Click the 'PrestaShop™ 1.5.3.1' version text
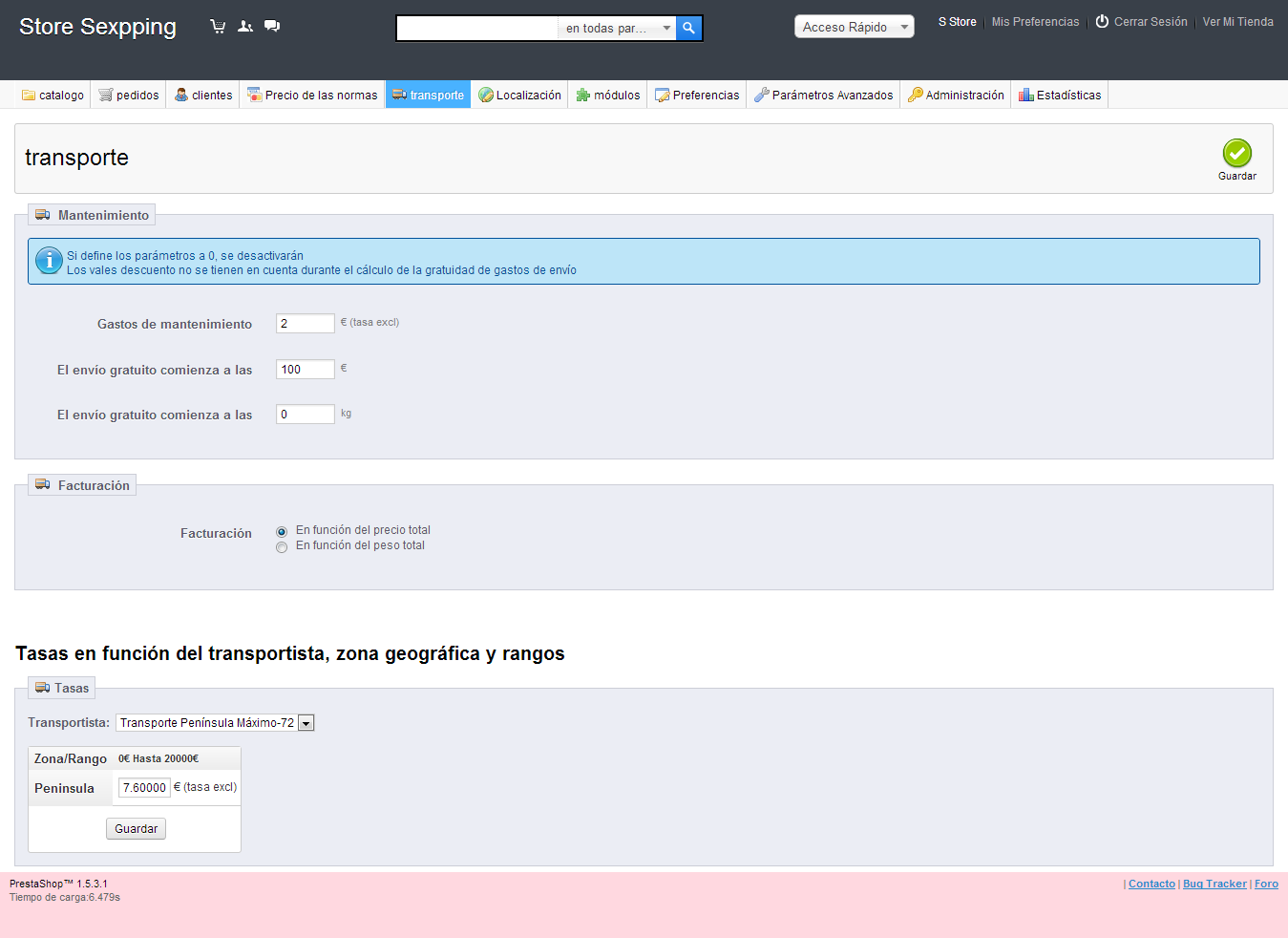Screen dimensions: 1288x938 [x=58, y=884]
